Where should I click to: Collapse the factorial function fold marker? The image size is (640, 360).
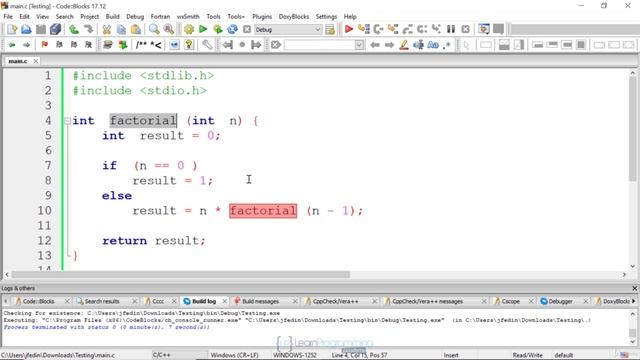67,121
